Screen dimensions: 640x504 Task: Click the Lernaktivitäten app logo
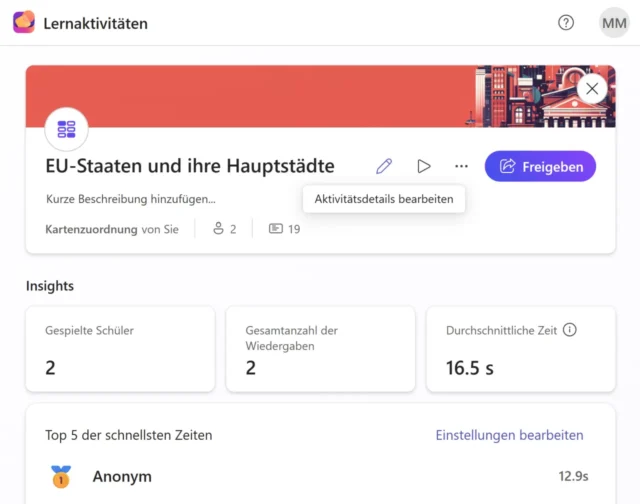[x=24, y=22]
